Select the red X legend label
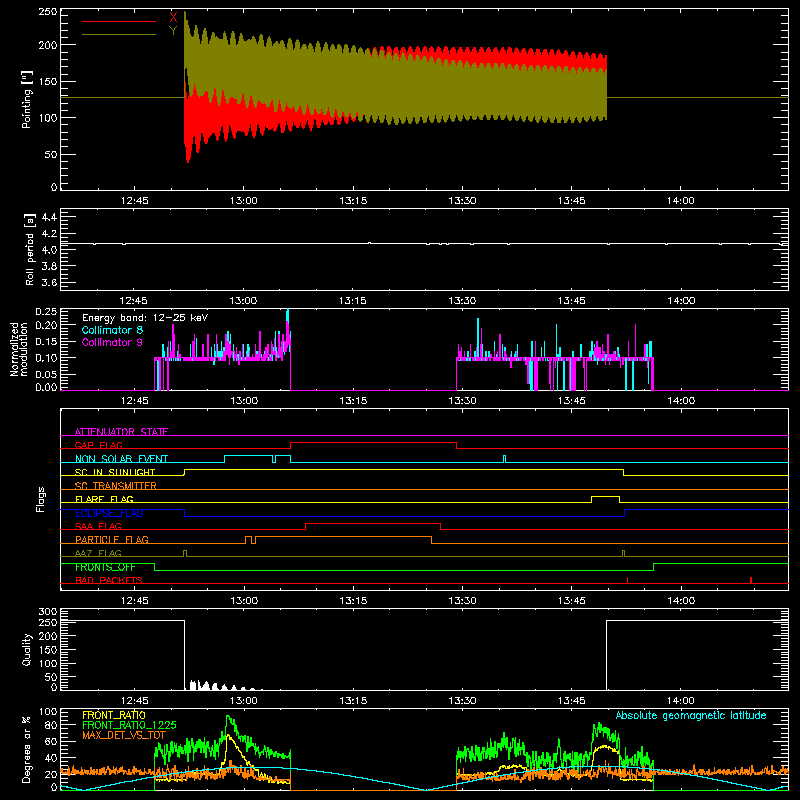The width and height of the screenshot is (800, 800). [x=173, y=18]
